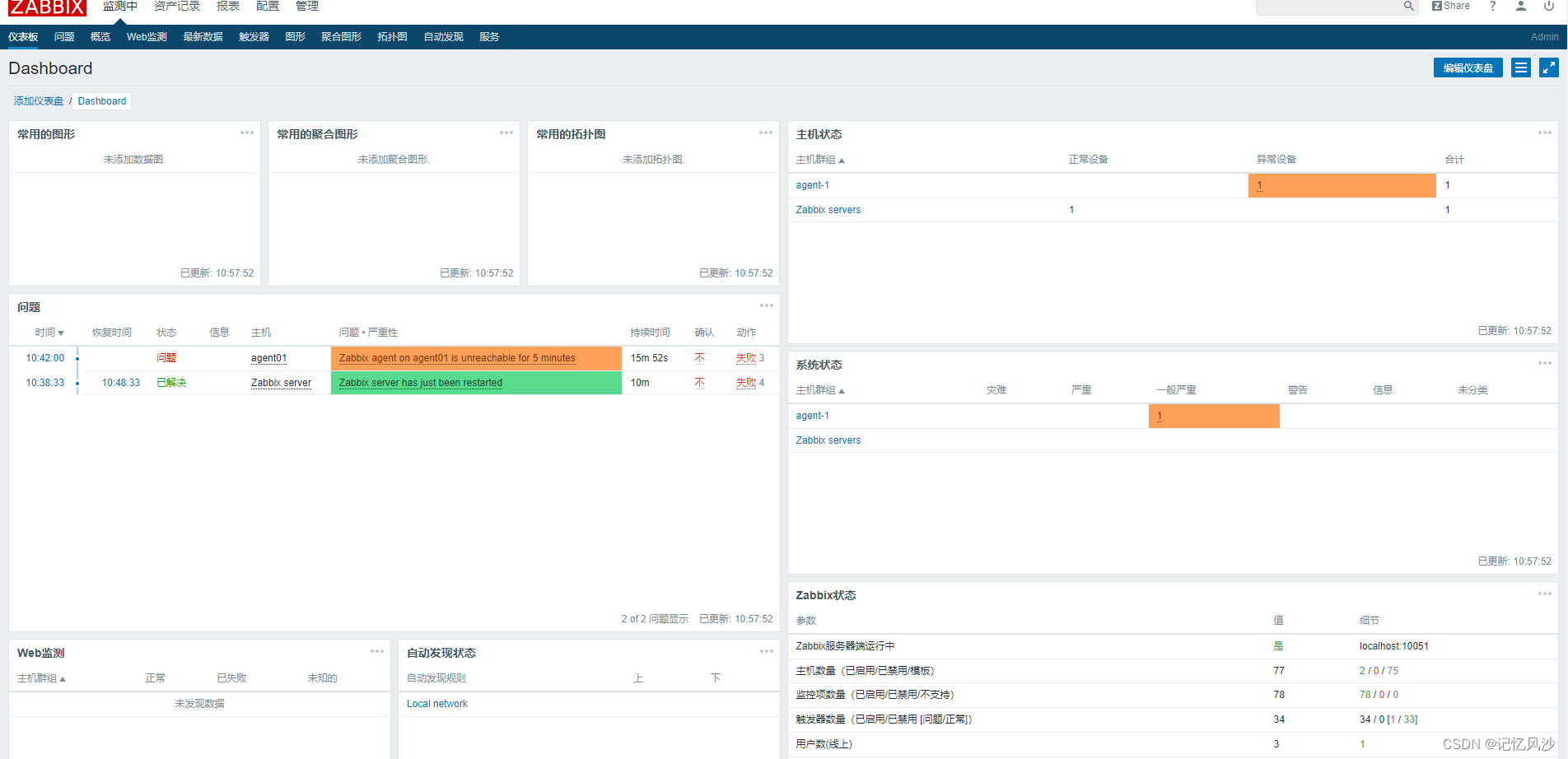Open the dashboard list menu icon

(1521, 68)
